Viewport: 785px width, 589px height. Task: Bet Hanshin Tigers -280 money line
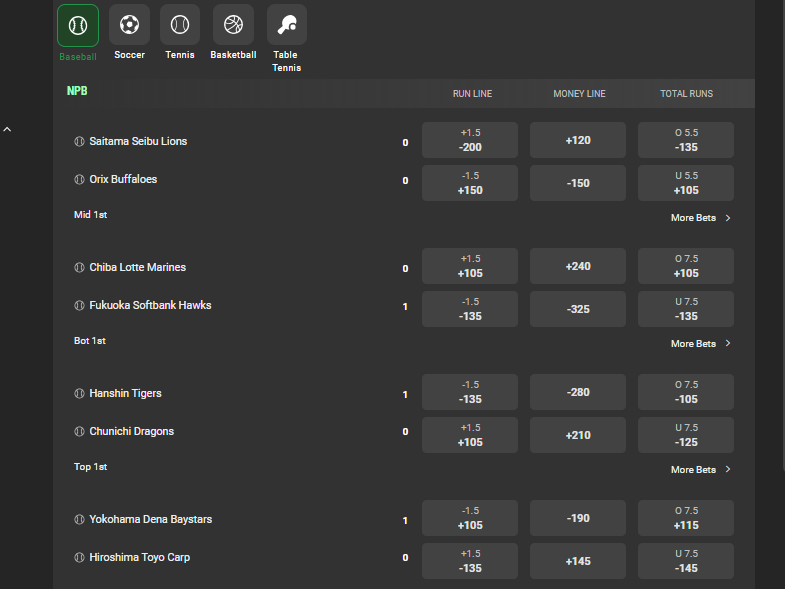pyautogui.click(x=578, y=392)
